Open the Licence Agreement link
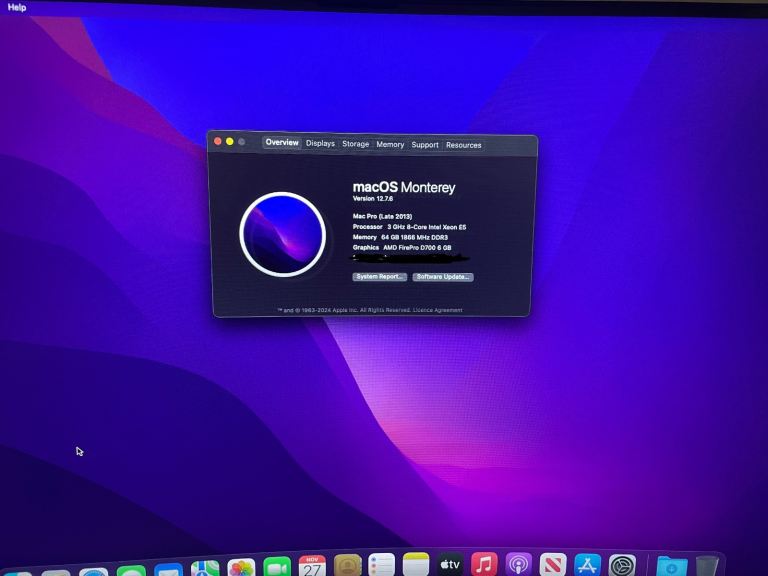The image size is (768, 576). pos(437,310)
